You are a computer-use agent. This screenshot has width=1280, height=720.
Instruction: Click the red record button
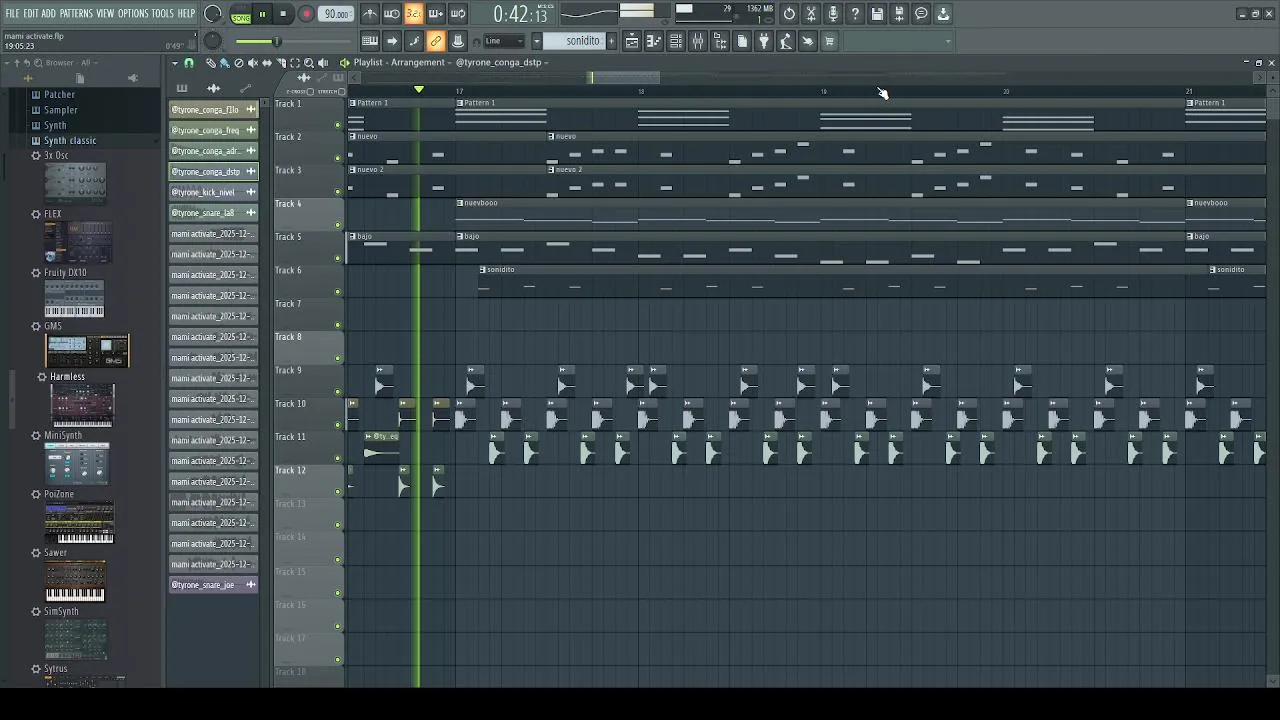point(307,14)
